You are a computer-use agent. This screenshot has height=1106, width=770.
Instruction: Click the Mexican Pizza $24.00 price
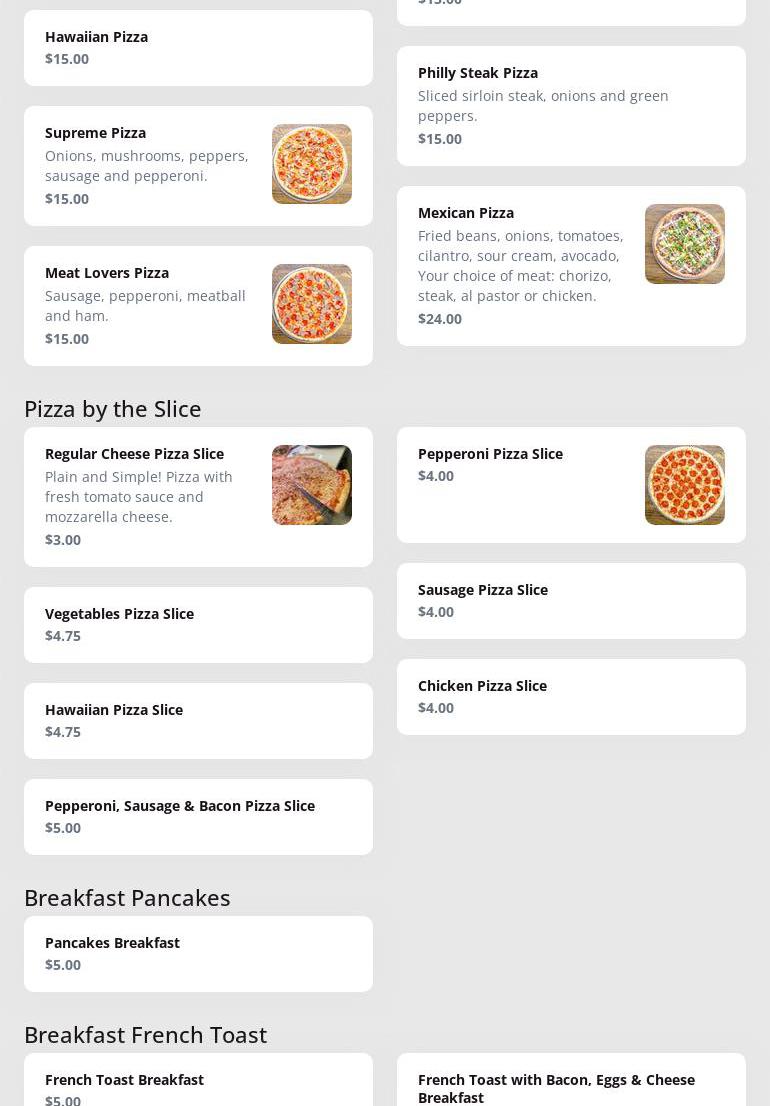tap(440, 319)
